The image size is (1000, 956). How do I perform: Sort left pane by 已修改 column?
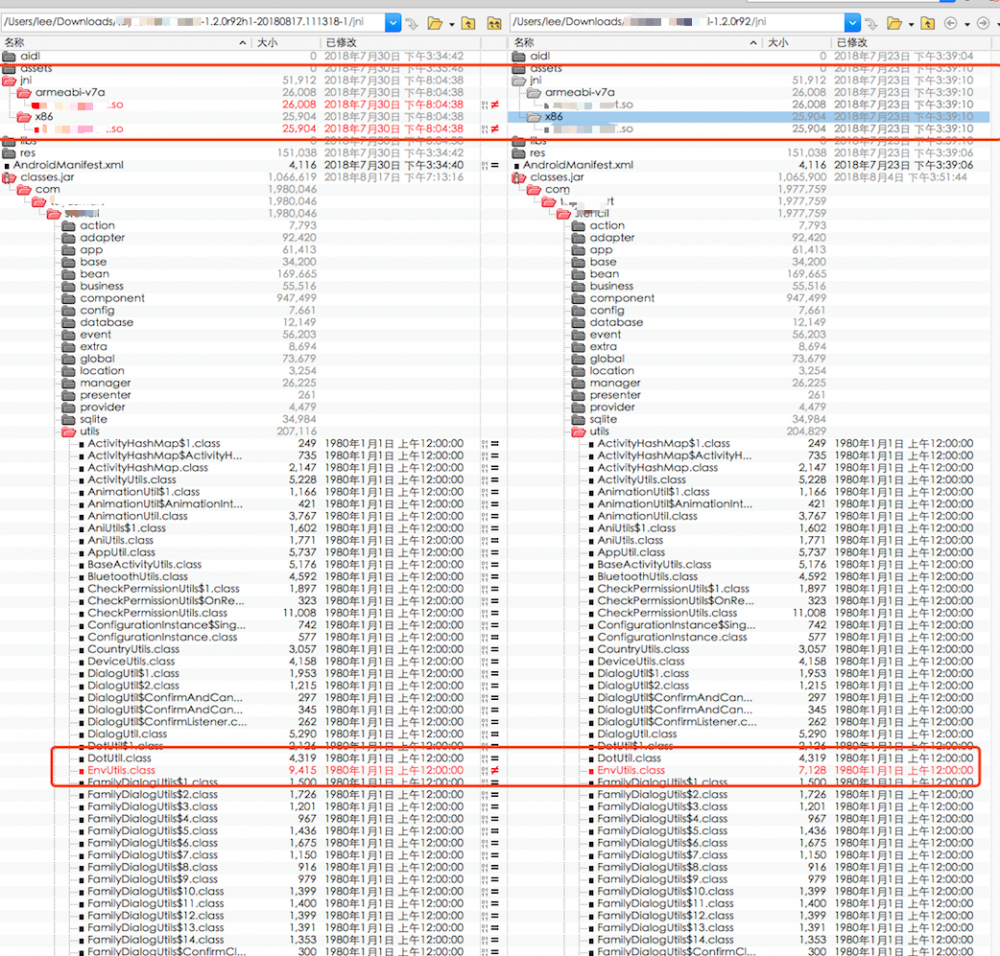(x=341, y=42)
